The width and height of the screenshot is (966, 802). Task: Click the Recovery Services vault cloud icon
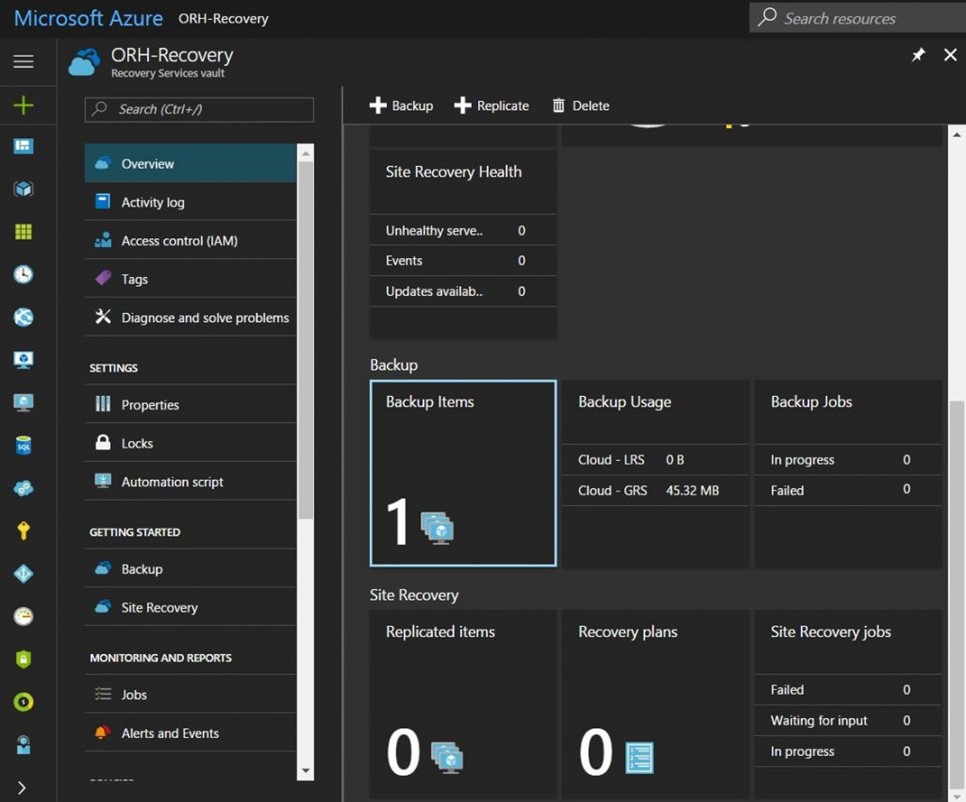pos(84,62)
